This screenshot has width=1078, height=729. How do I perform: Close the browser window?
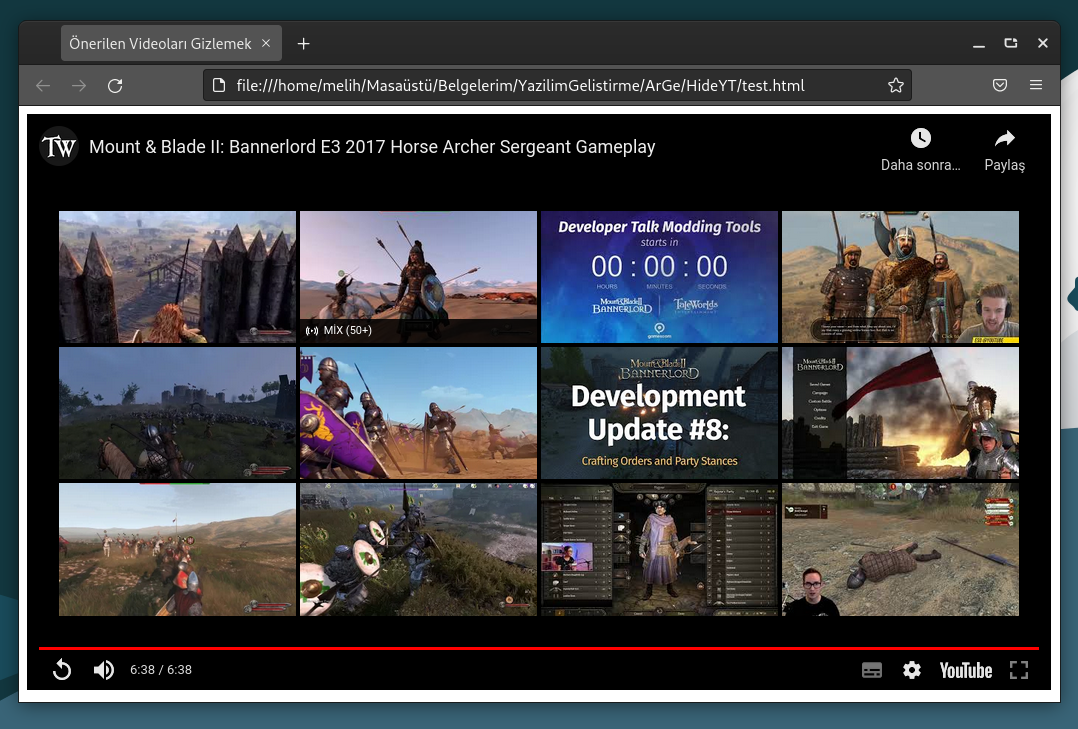click(1042, 43)
